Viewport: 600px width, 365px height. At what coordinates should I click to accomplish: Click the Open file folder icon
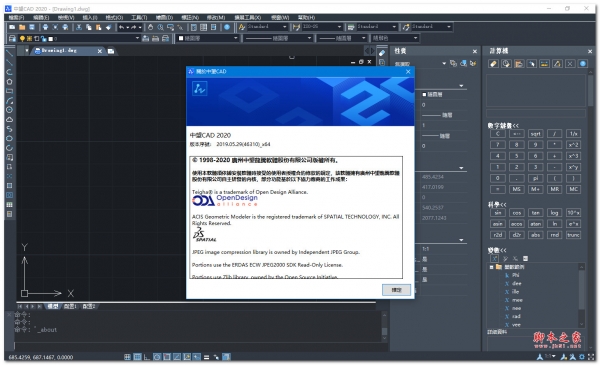pos(22,27)
